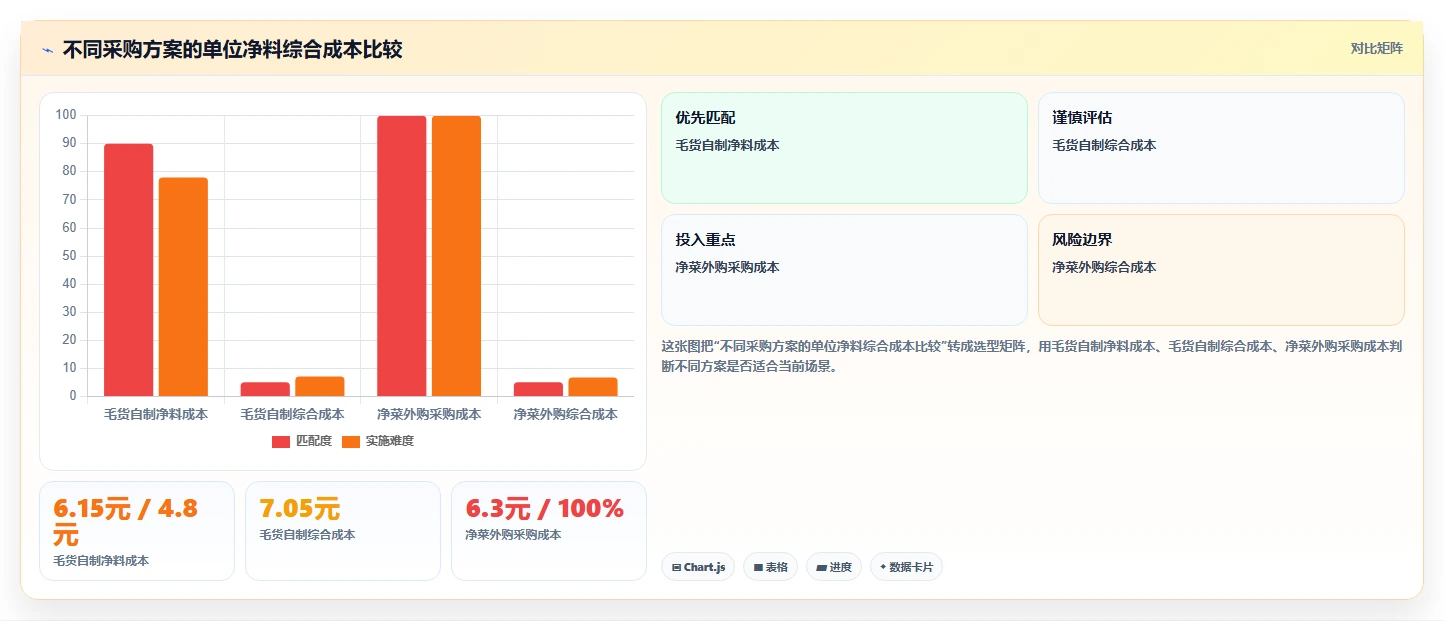Click the orange 实施难度 bar for 净菜外购采购成本
Viewport: 1444px width, 621px height.
456,256
